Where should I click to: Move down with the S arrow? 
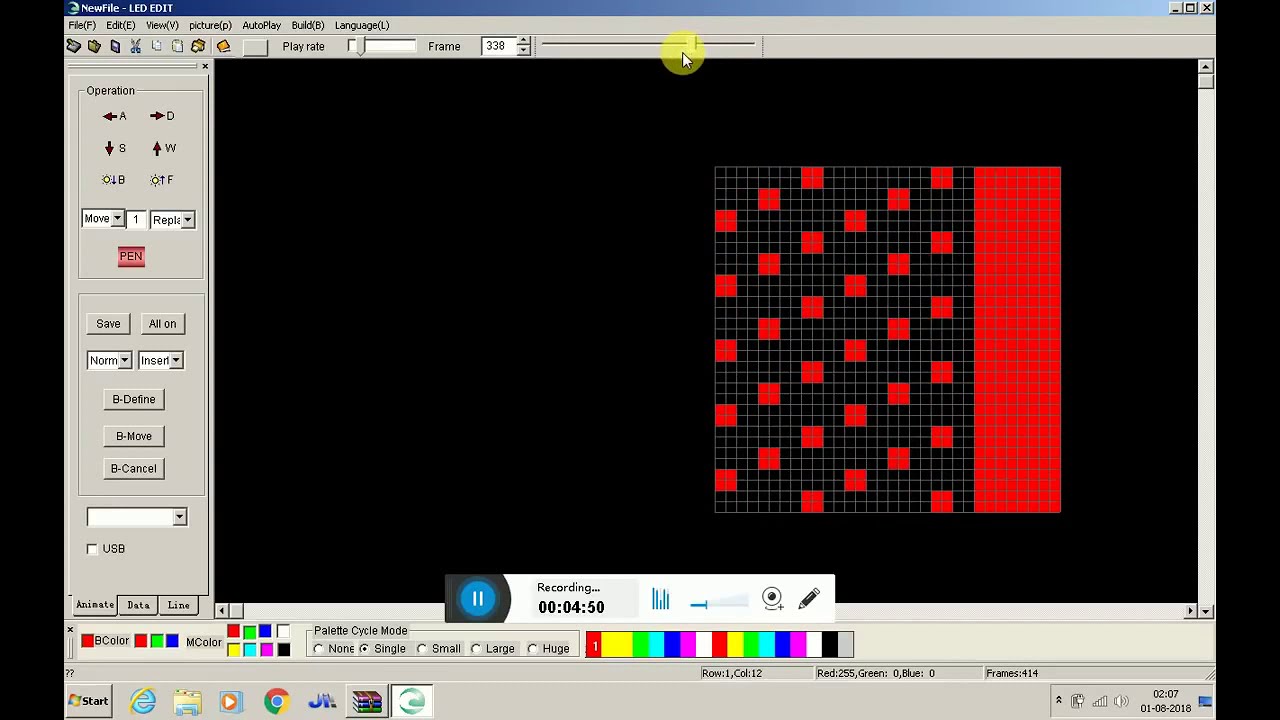[114, 148]
